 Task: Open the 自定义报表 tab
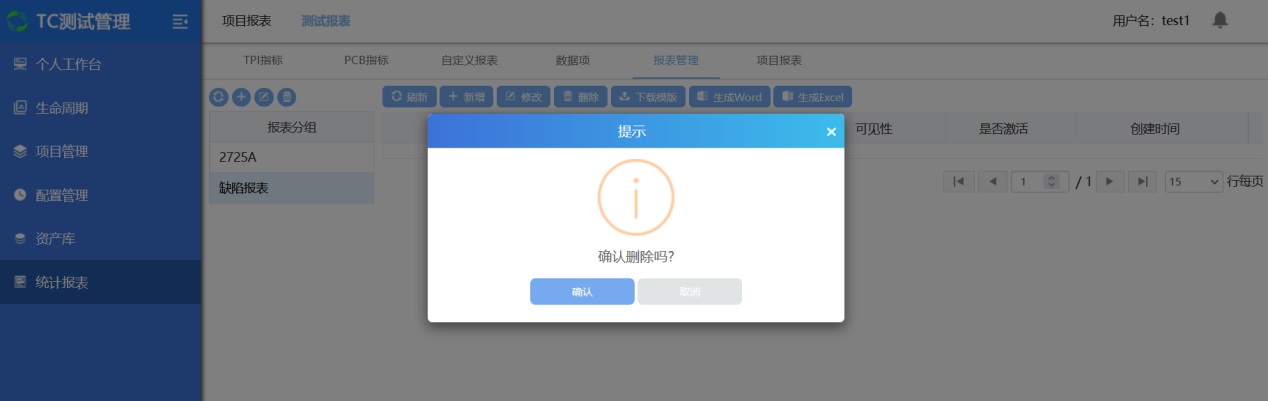point(470,60)
